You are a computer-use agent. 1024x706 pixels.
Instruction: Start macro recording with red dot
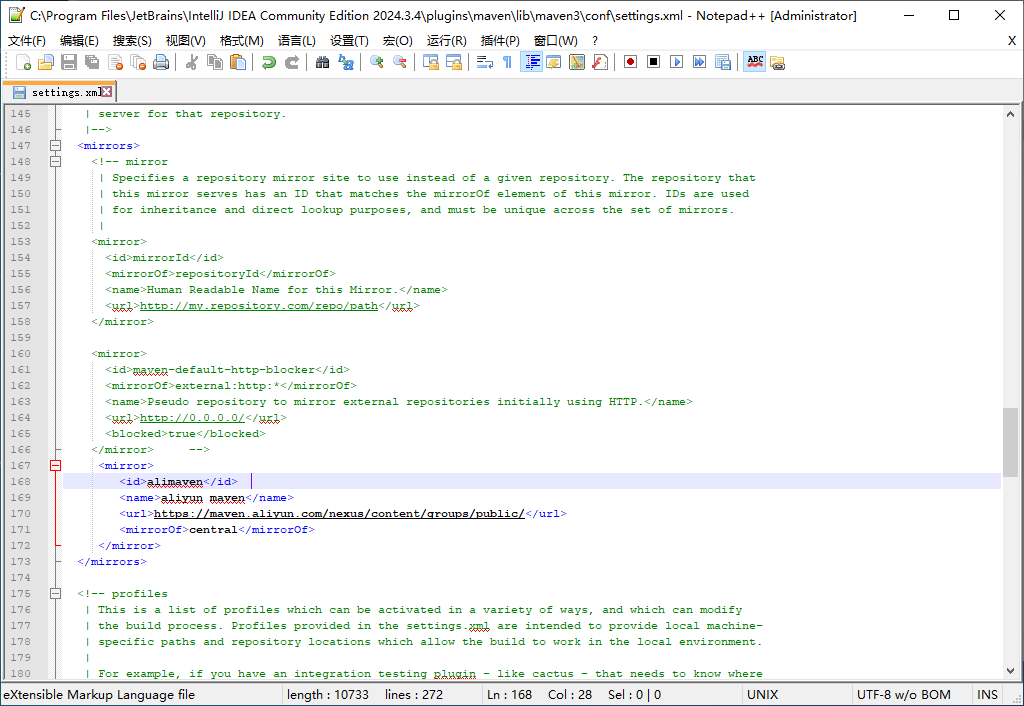[630, 62]
